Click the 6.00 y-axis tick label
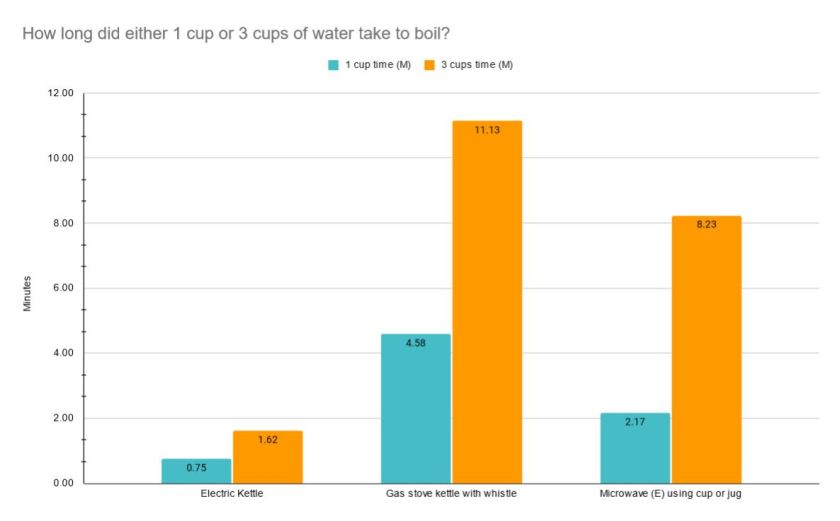The height and width of the screenshot is (521, 840). point(62,288)
